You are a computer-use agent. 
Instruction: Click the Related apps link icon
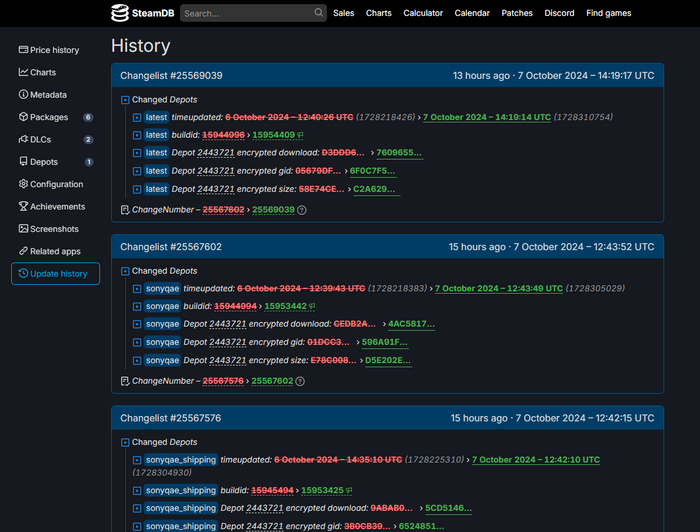coord(23,251)
